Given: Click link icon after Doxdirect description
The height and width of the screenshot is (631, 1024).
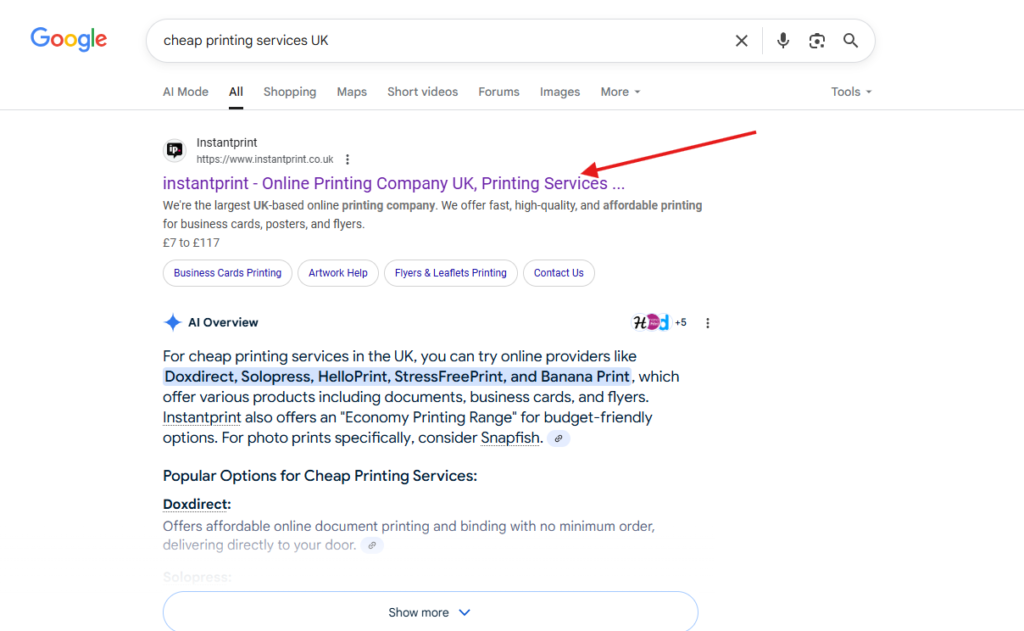Looking at the screenshot, I should pos(372,546).
